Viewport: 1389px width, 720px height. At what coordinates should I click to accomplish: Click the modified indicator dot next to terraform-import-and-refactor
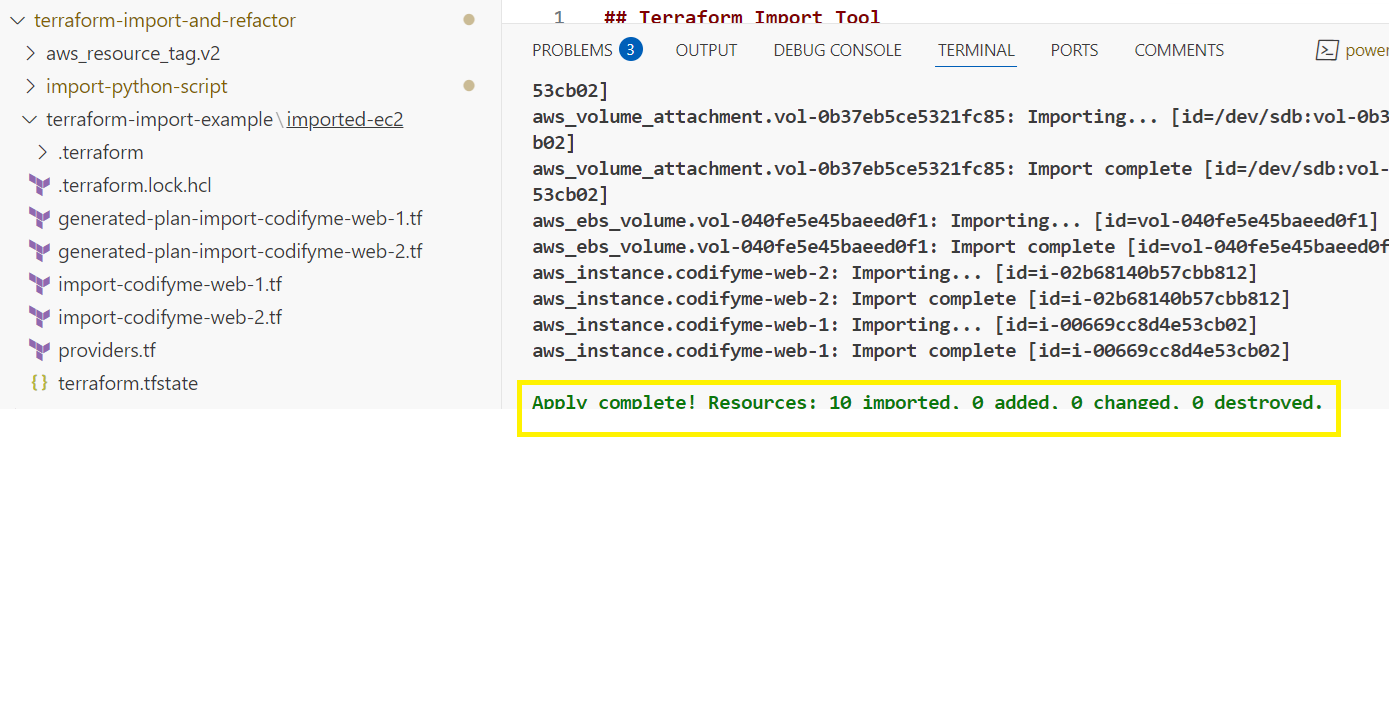point(467,18)
